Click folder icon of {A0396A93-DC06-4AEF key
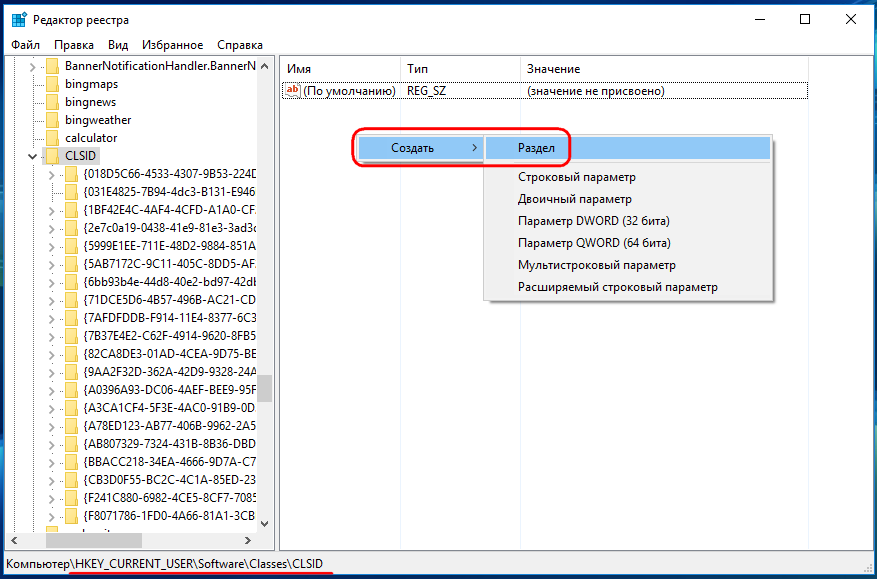This screenshot has height=579, width=877. 71,390
